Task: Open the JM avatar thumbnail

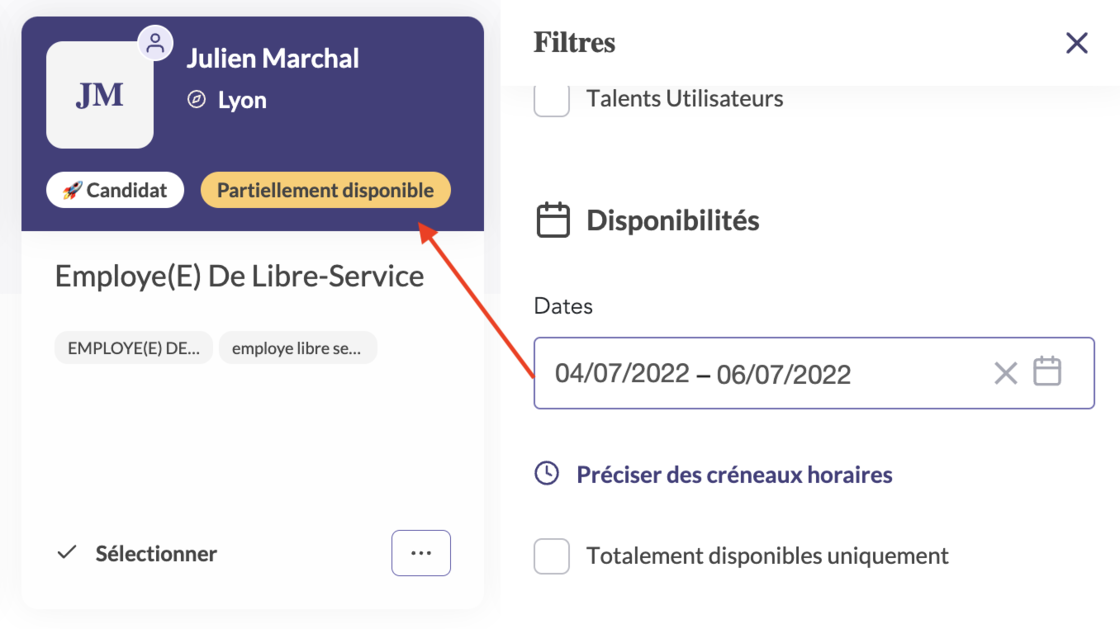Action: pos(100,95)
